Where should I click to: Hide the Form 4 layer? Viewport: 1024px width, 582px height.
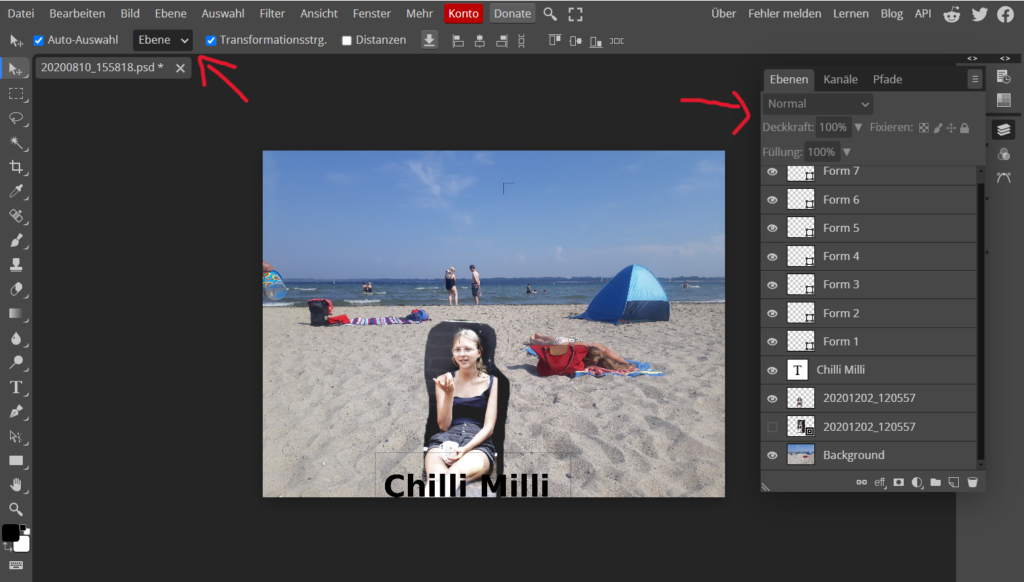coord(772,257)
